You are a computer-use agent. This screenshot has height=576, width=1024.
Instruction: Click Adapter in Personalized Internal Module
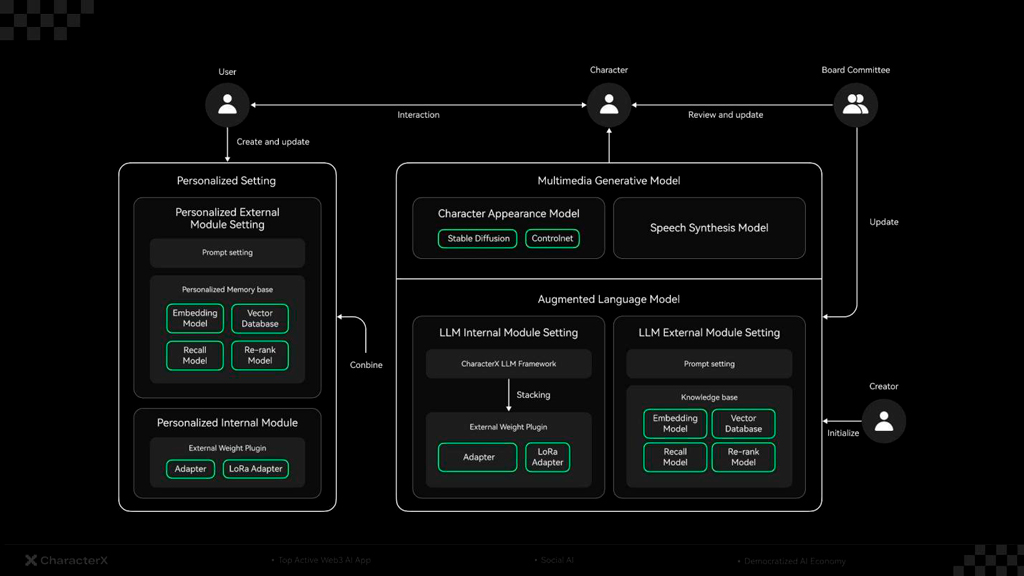coord(190,469)
